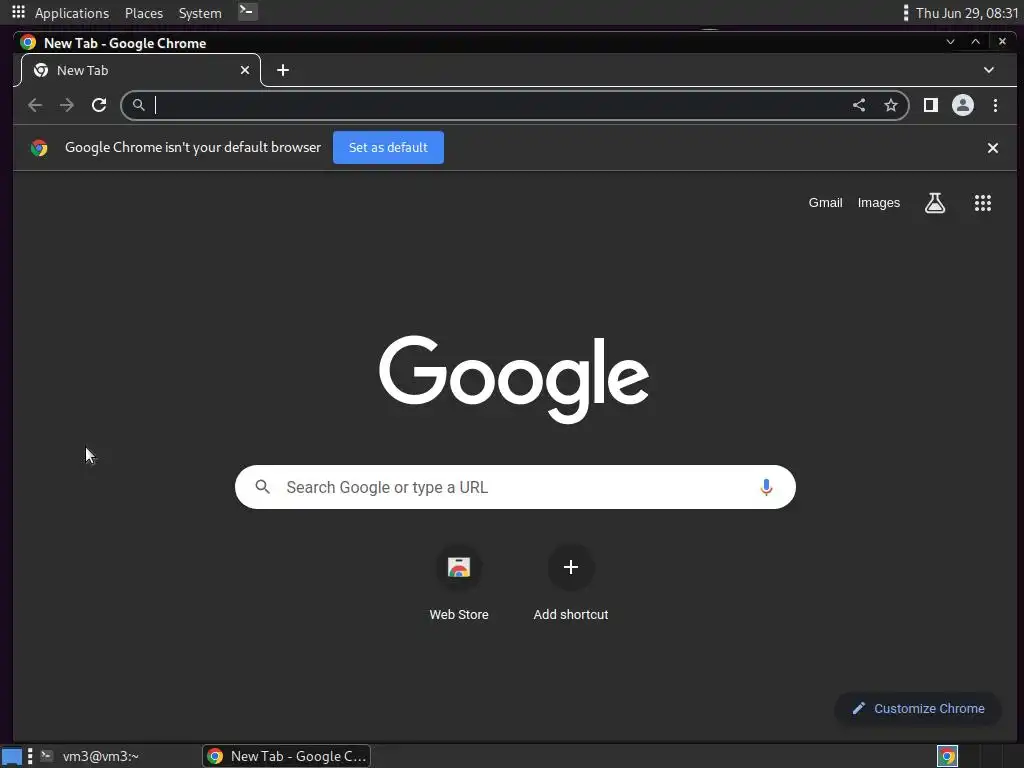Open the Places menu
This screenshot has width=1024, height=768.
click(x=144, y=13)
